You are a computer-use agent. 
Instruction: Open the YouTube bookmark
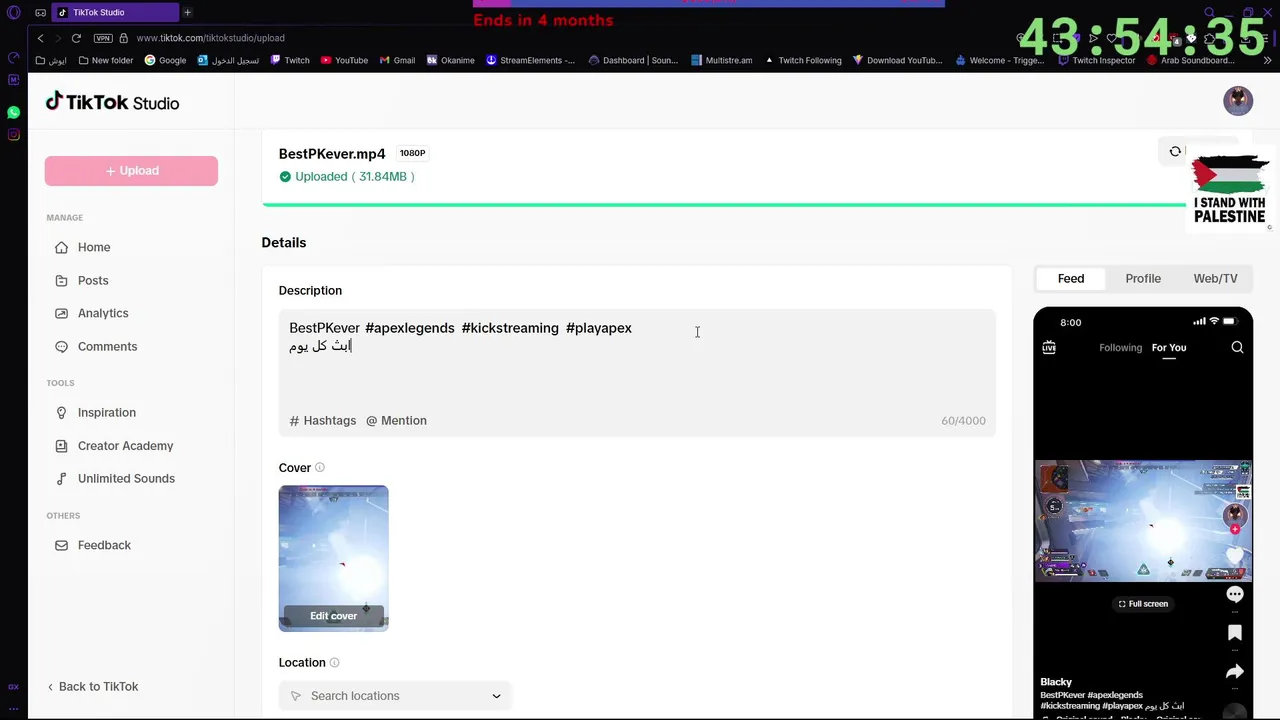pyautogui.click(x=344, y=60)
